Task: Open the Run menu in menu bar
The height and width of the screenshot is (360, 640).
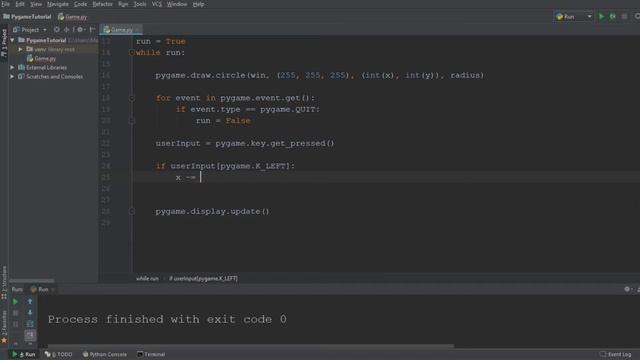Action: pyautogui.click(x=123, y=4)
